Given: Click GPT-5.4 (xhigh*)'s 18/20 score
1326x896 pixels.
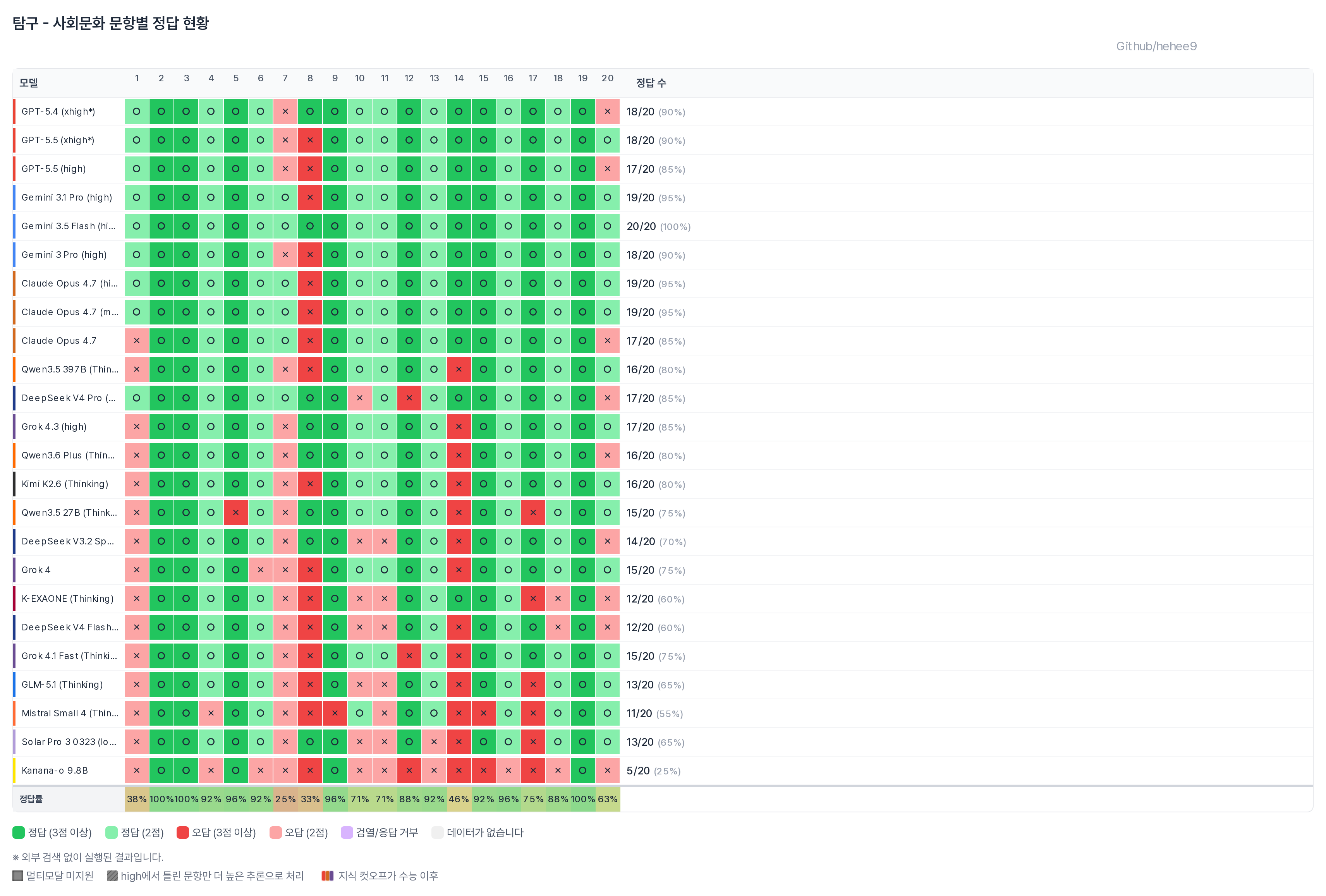Looking at the screenshot, I should 656,112.
